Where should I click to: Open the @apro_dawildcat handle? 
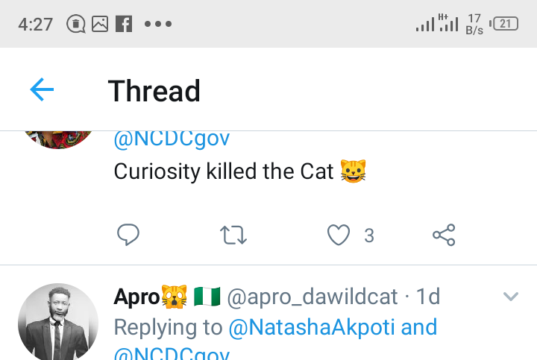coord(312,297)
